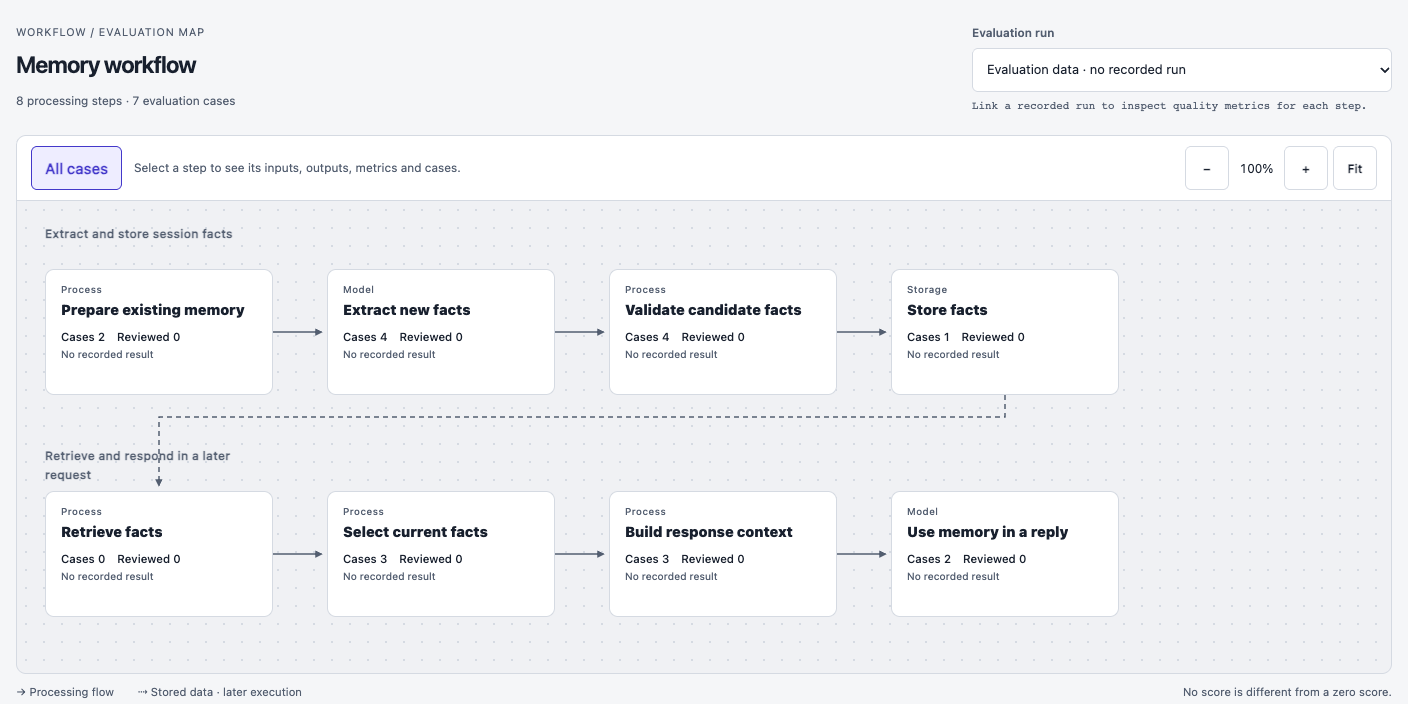Click the Fit view button
Screen dimensions: 1408x704
click(x=1355, y=168)
